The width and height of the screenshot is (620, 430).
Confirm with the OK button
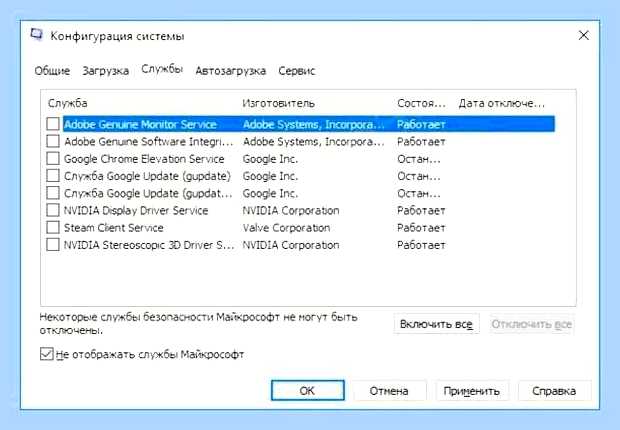(308, 391)
